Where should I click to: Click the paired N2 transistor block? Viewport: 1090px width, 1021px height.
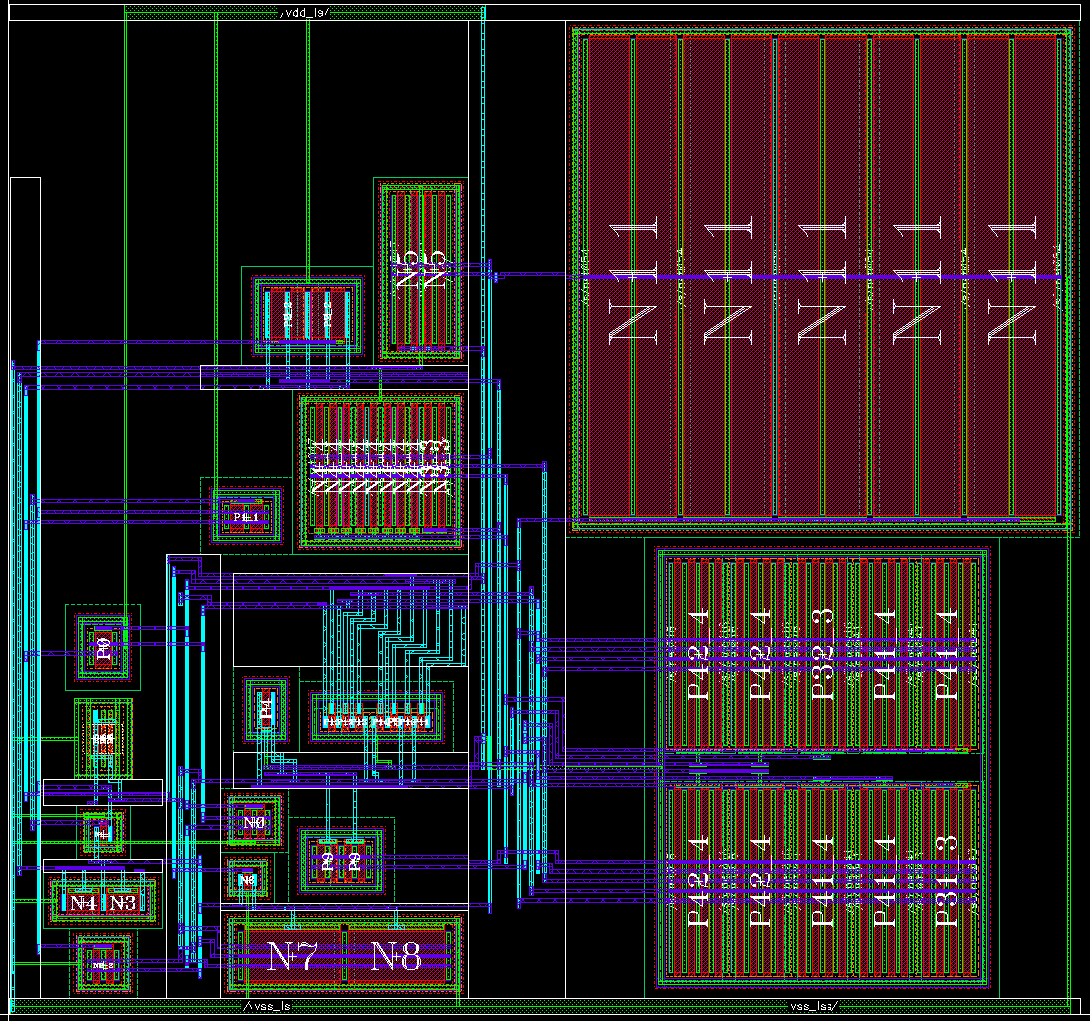341,861
